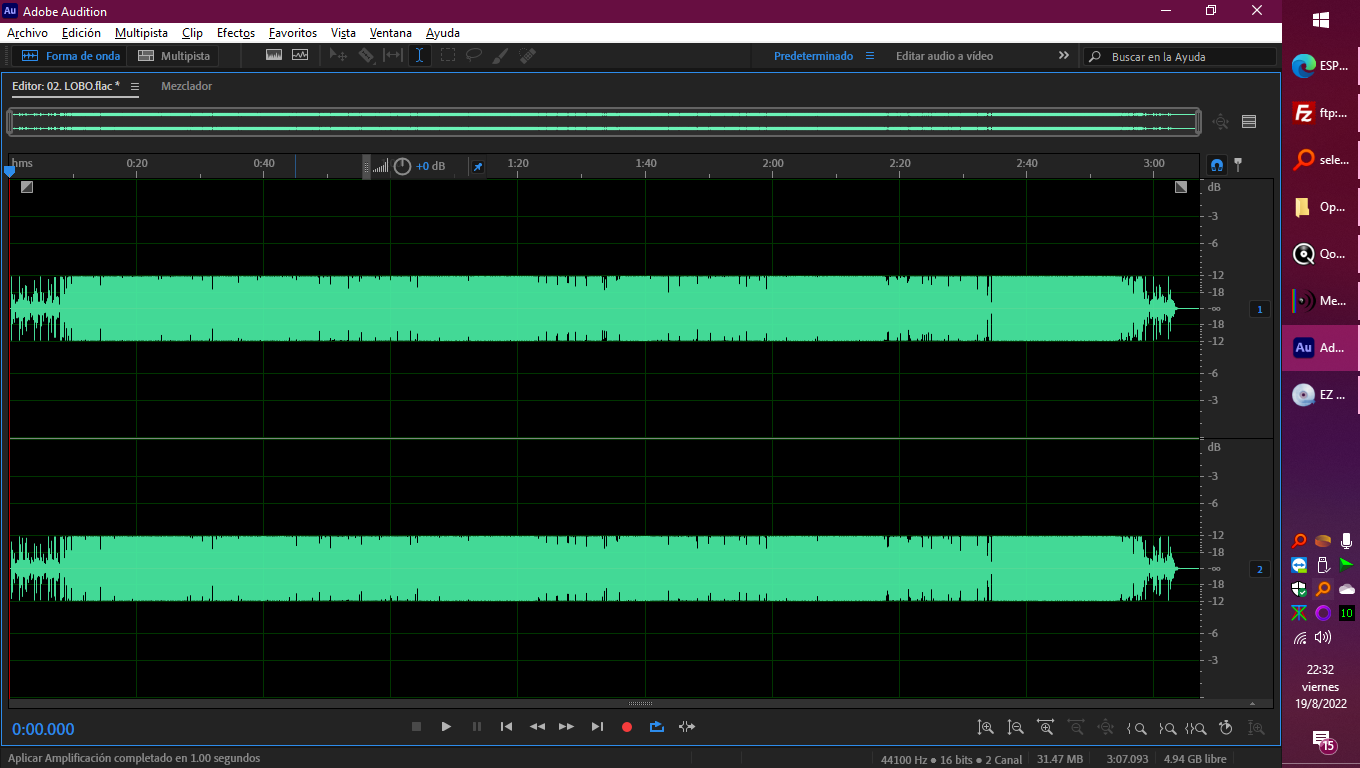
Task: Rewind using the transport control
Action: pos(537,727)
